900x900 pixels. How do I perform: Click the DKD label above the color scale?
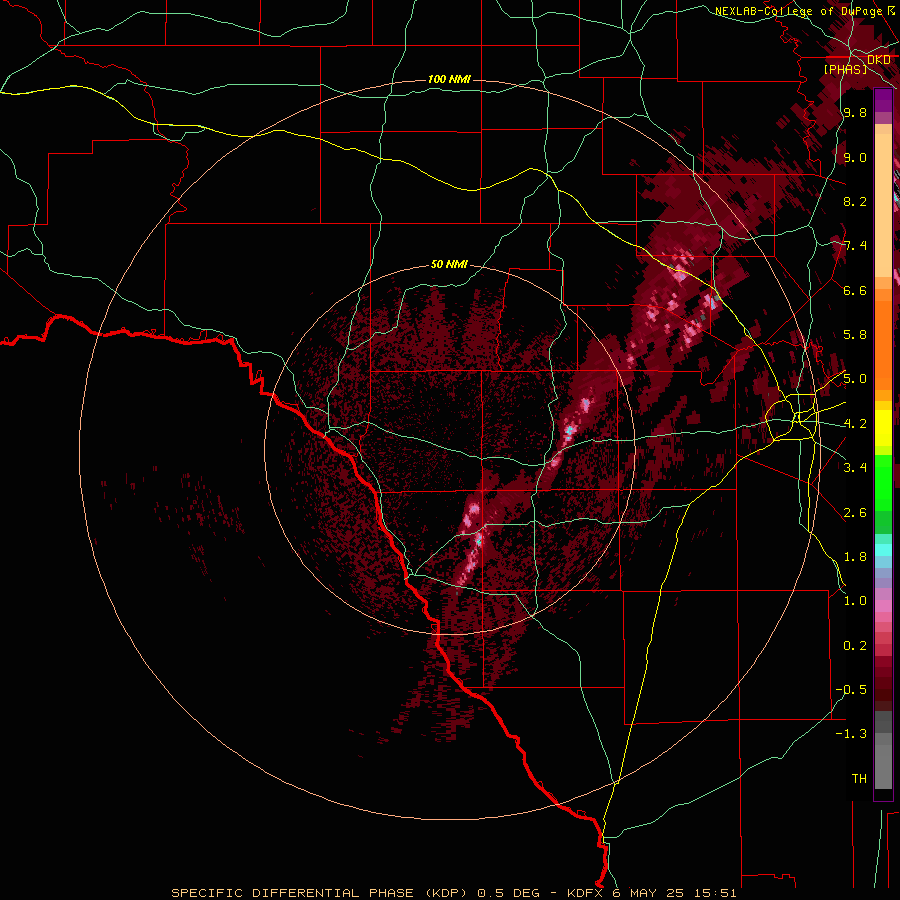pyautogui.click(x=878, y=60)
